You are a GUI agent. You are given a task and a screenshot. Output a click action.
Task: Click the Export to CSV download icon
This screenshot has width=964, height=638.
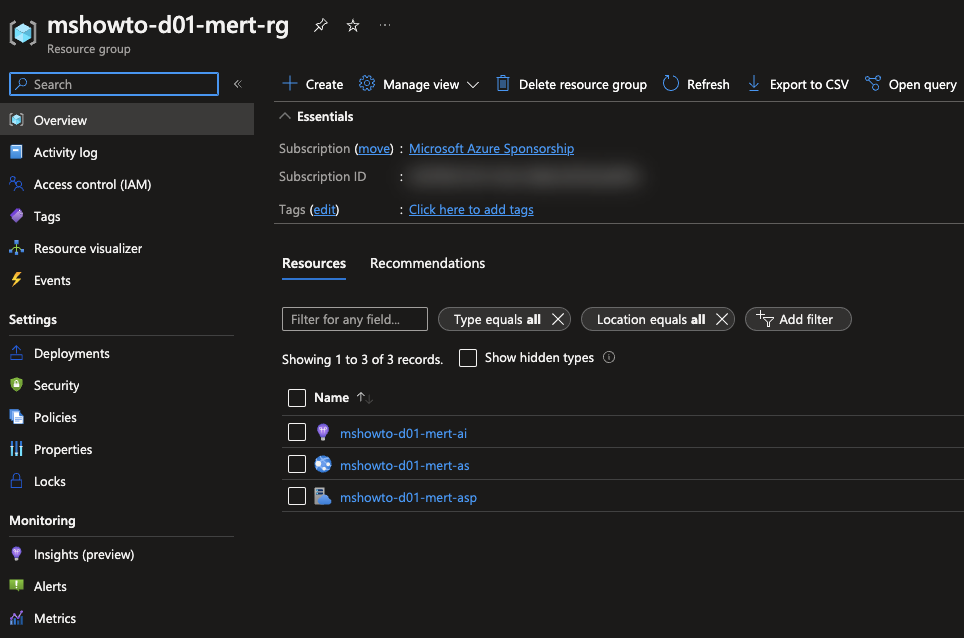pos(754,84)
